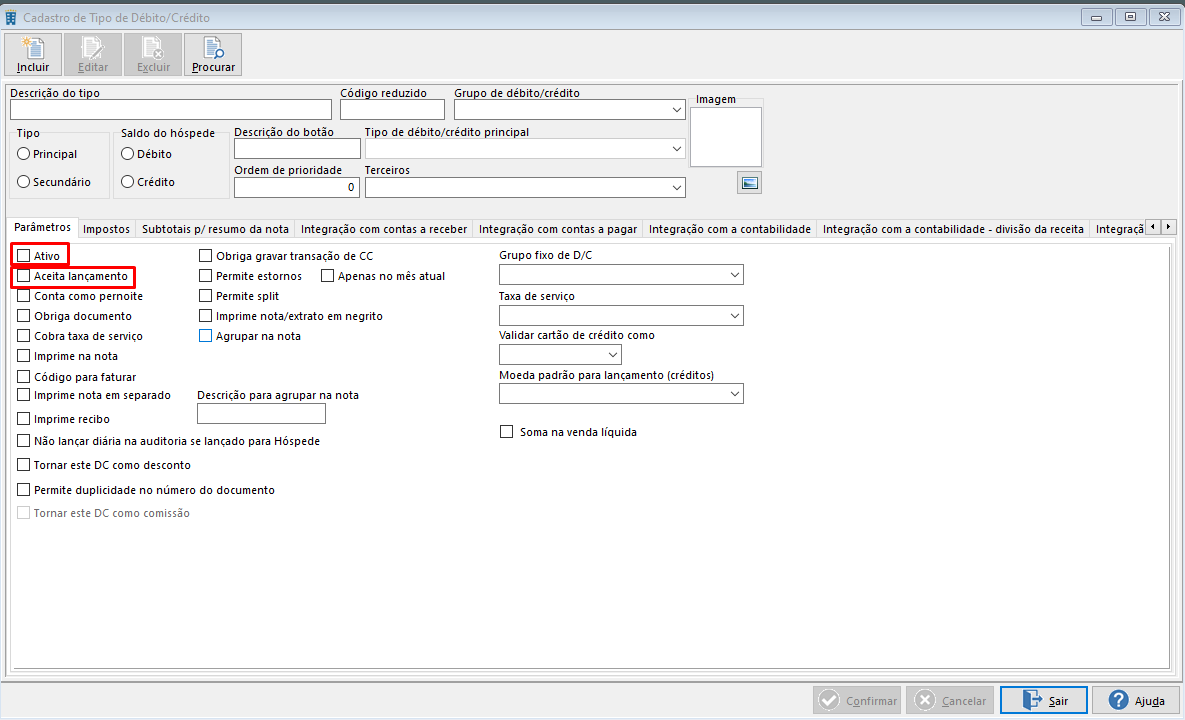Open Ajuda help button
This screenshot has height=720, width=1185.
1137,700
